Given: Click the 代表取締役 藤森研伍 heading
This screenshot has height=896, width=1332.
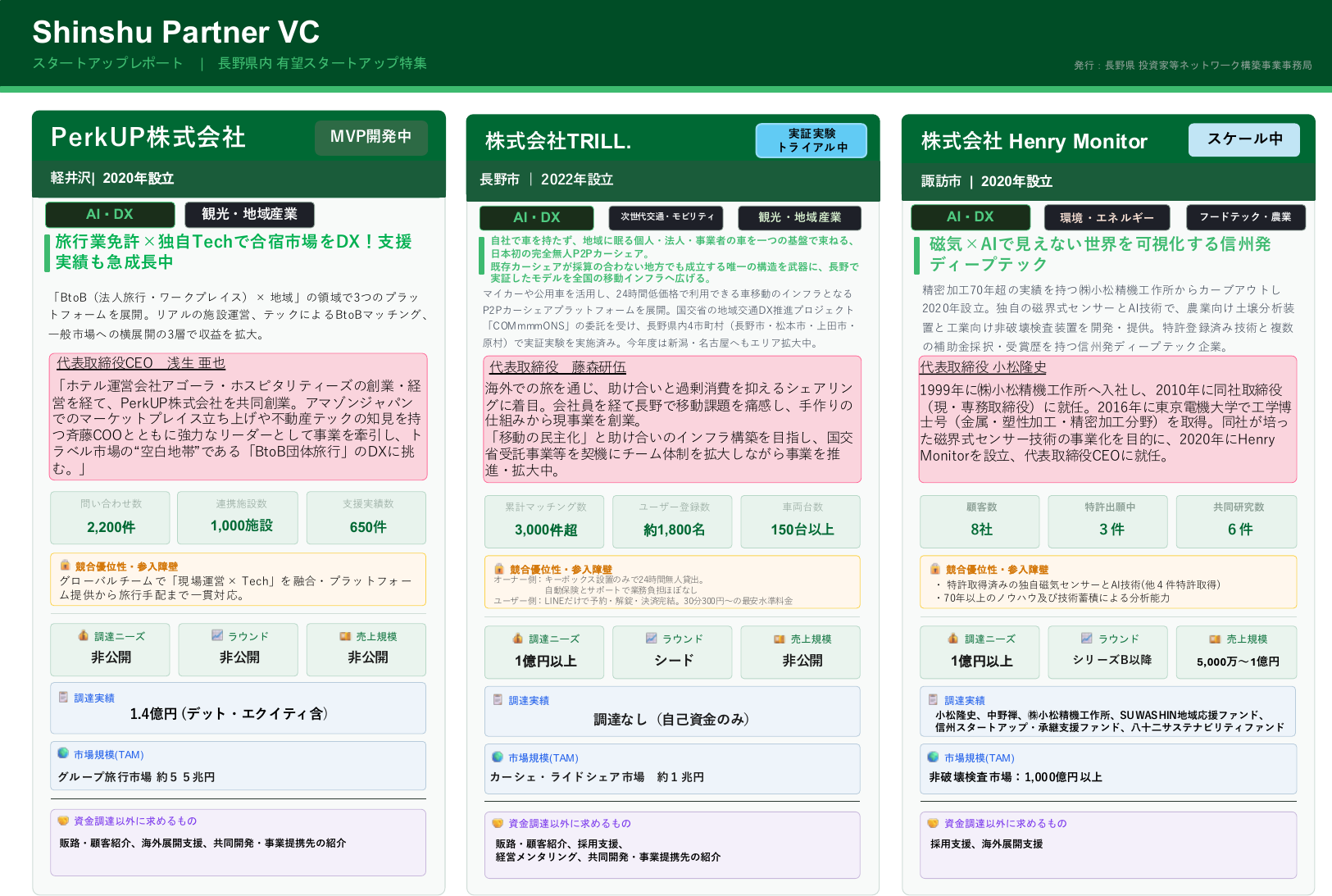Looking at the screenshot, I should click(557, 367).
